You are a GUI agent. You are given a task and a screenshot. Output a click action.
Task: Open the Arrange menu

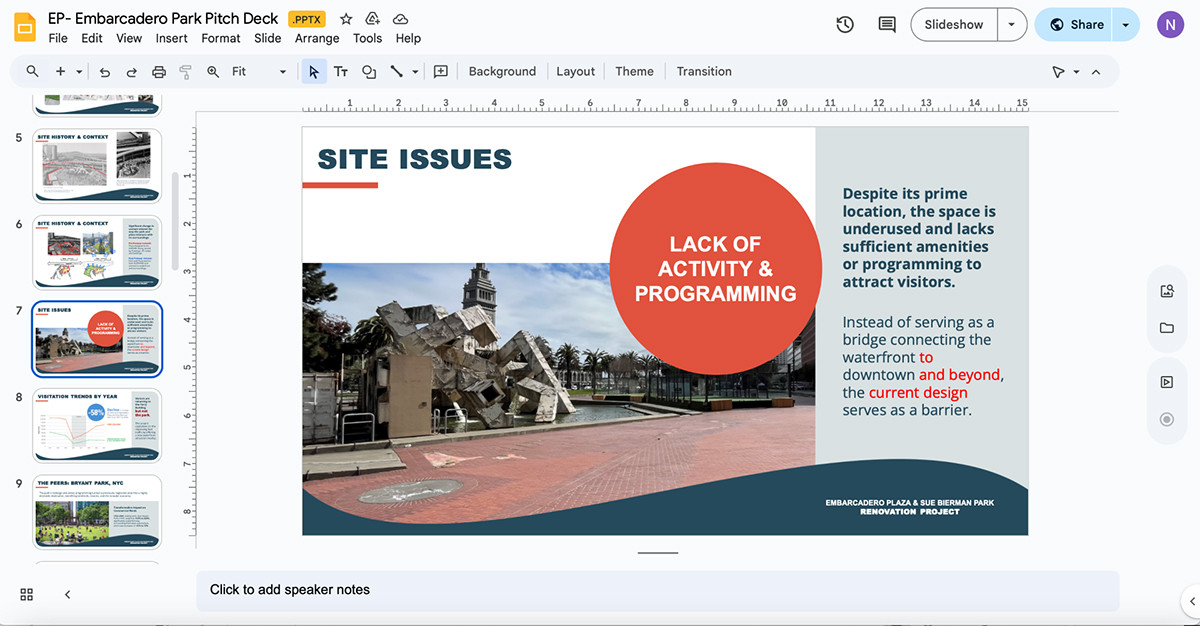pyautogui.click(x=317, y=38)
